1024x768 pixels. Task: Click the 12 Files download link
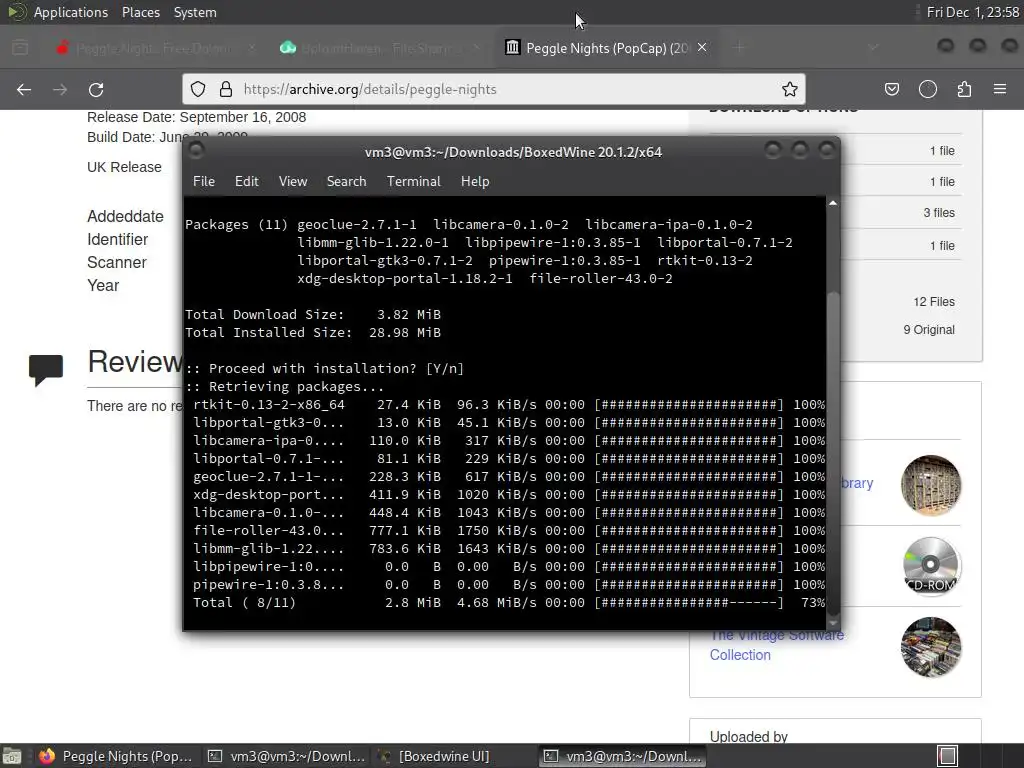coord(934,302)
